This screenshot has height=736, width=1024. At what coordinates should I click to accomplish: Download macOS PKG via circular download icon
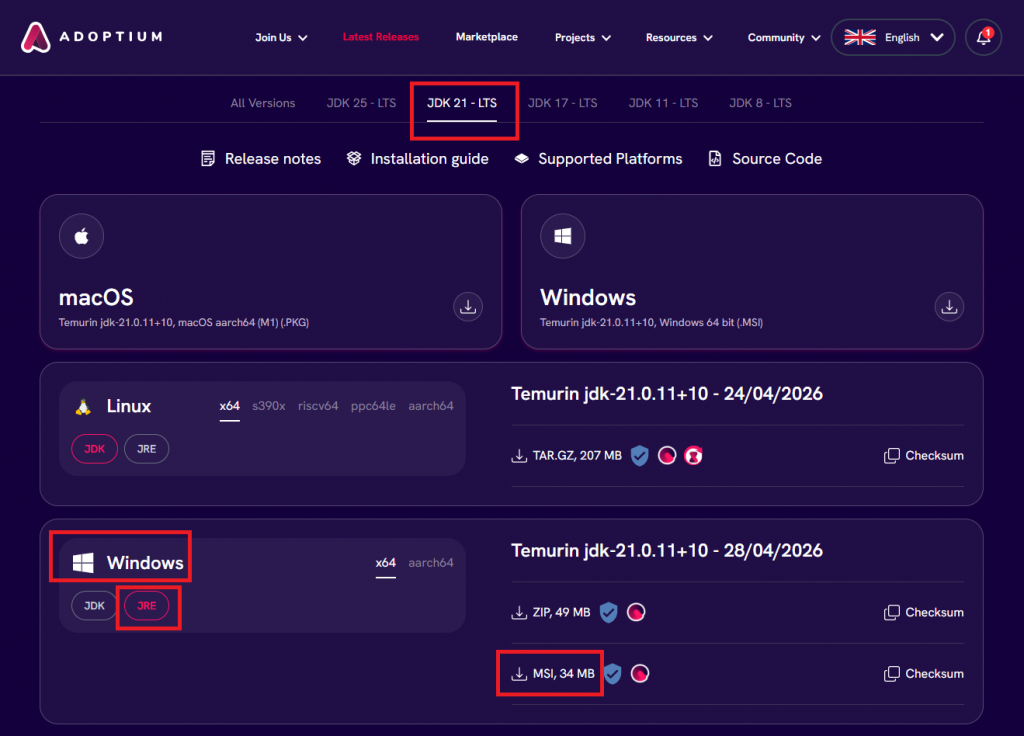[x=468, y=306]
